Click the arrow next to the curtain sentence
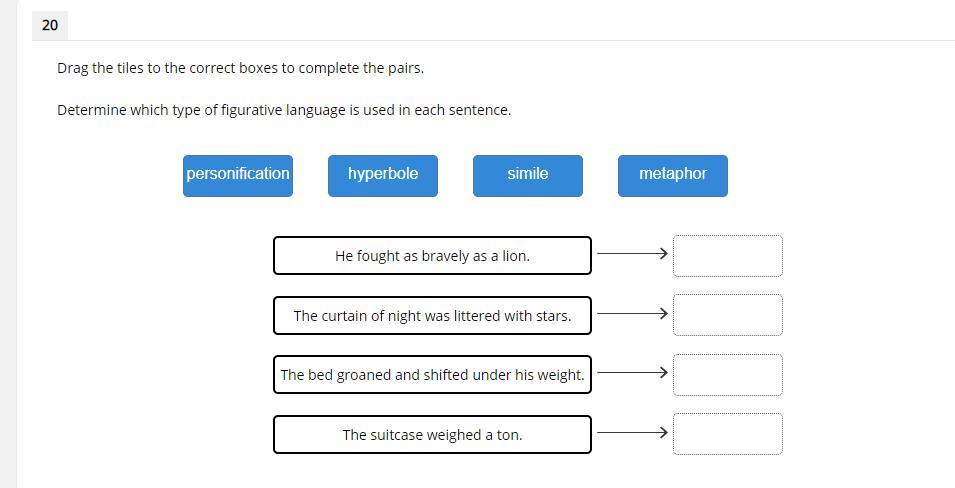Screen dimensions: 955x488 pyautogui.click(x=632, y=314)
